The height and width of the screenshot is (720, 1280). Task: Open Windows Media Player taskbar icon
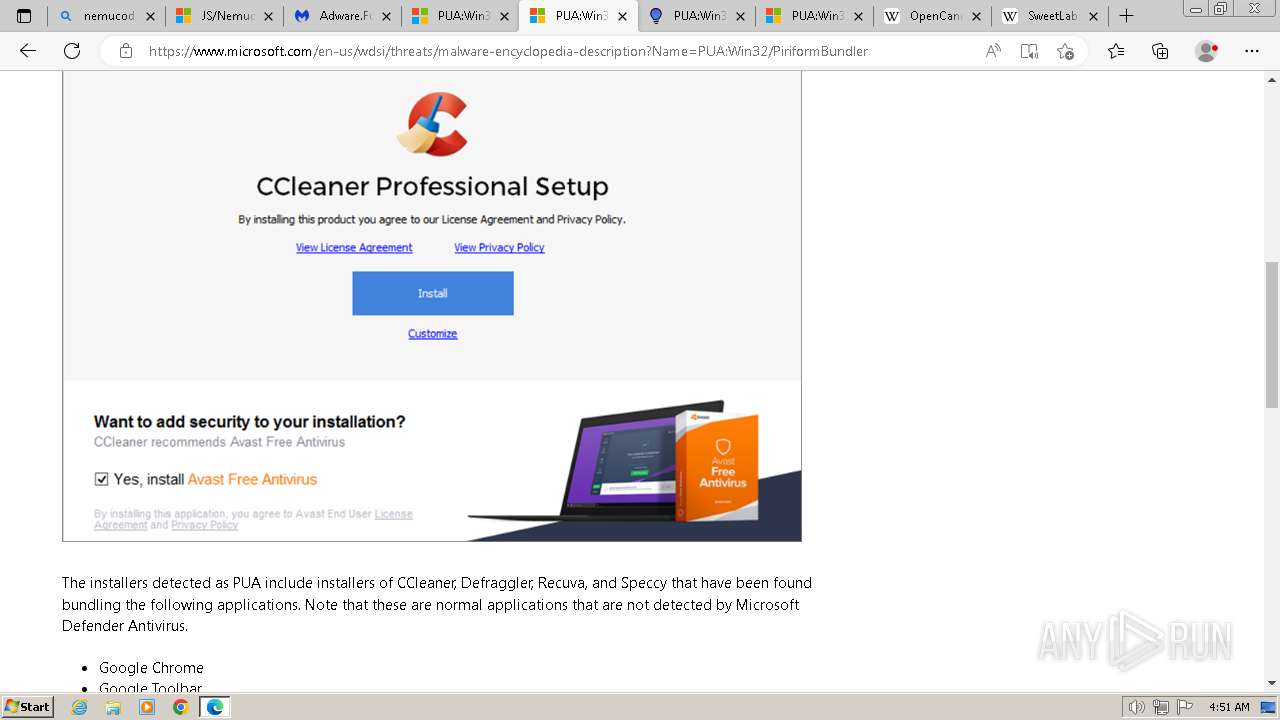coord(147,707)
